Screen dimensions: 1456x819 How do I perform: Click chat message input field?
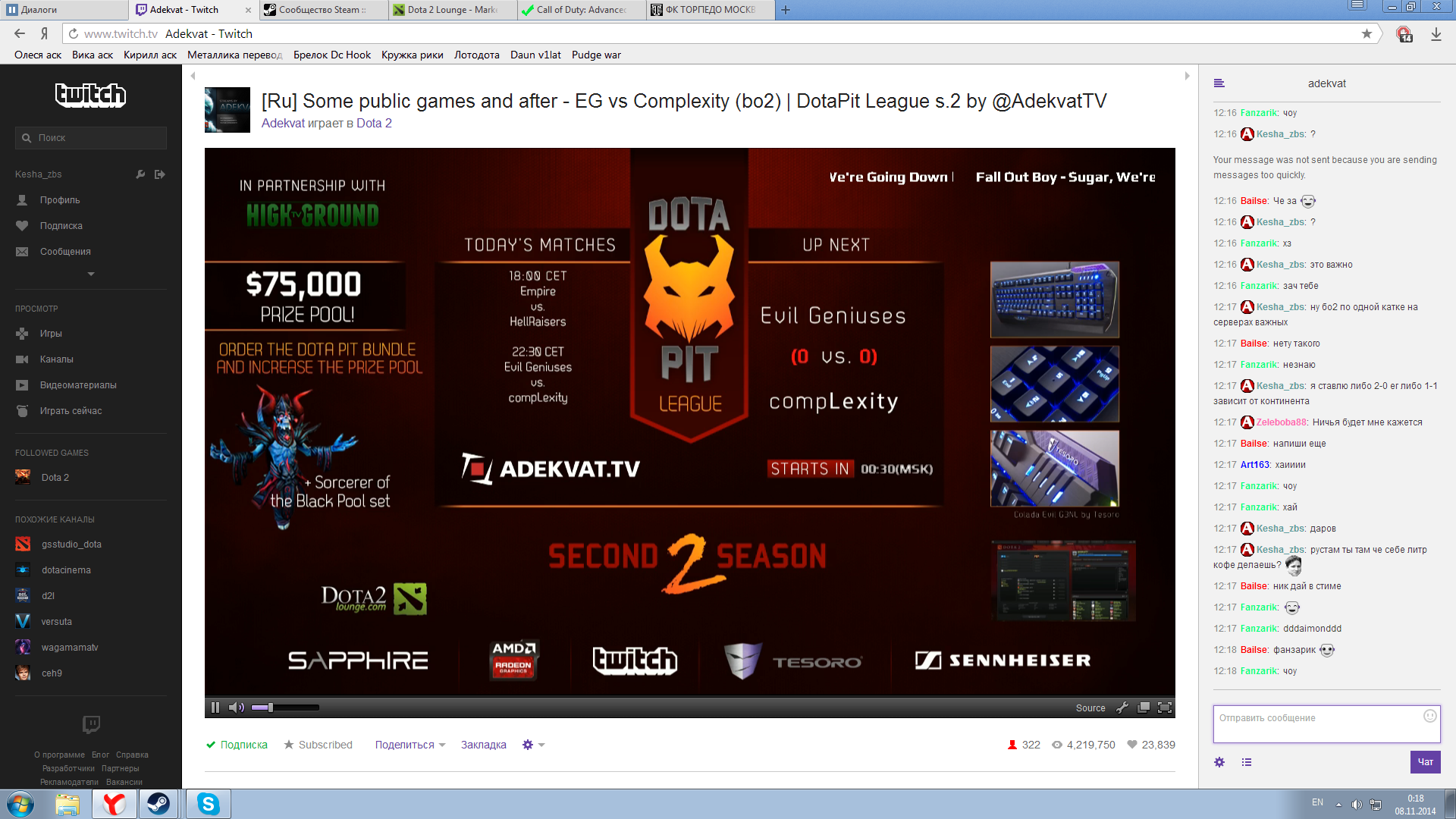tap(1326, 724)
